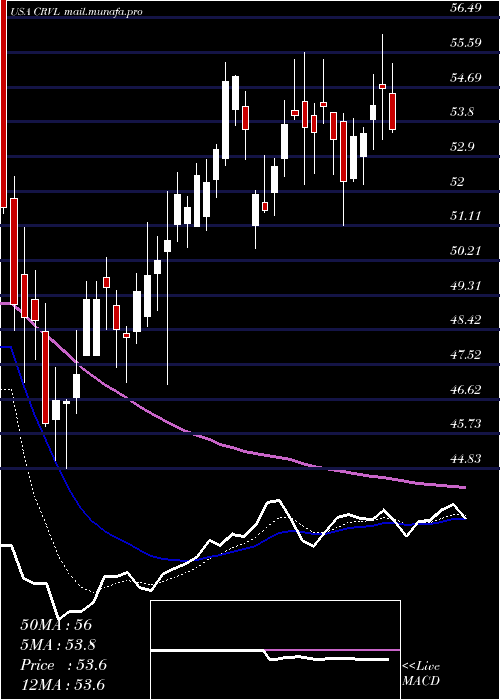This screenshot has height=700, width=500.
Task: Click the '12MA : 53.6' readout
Action: coord(63,684)
